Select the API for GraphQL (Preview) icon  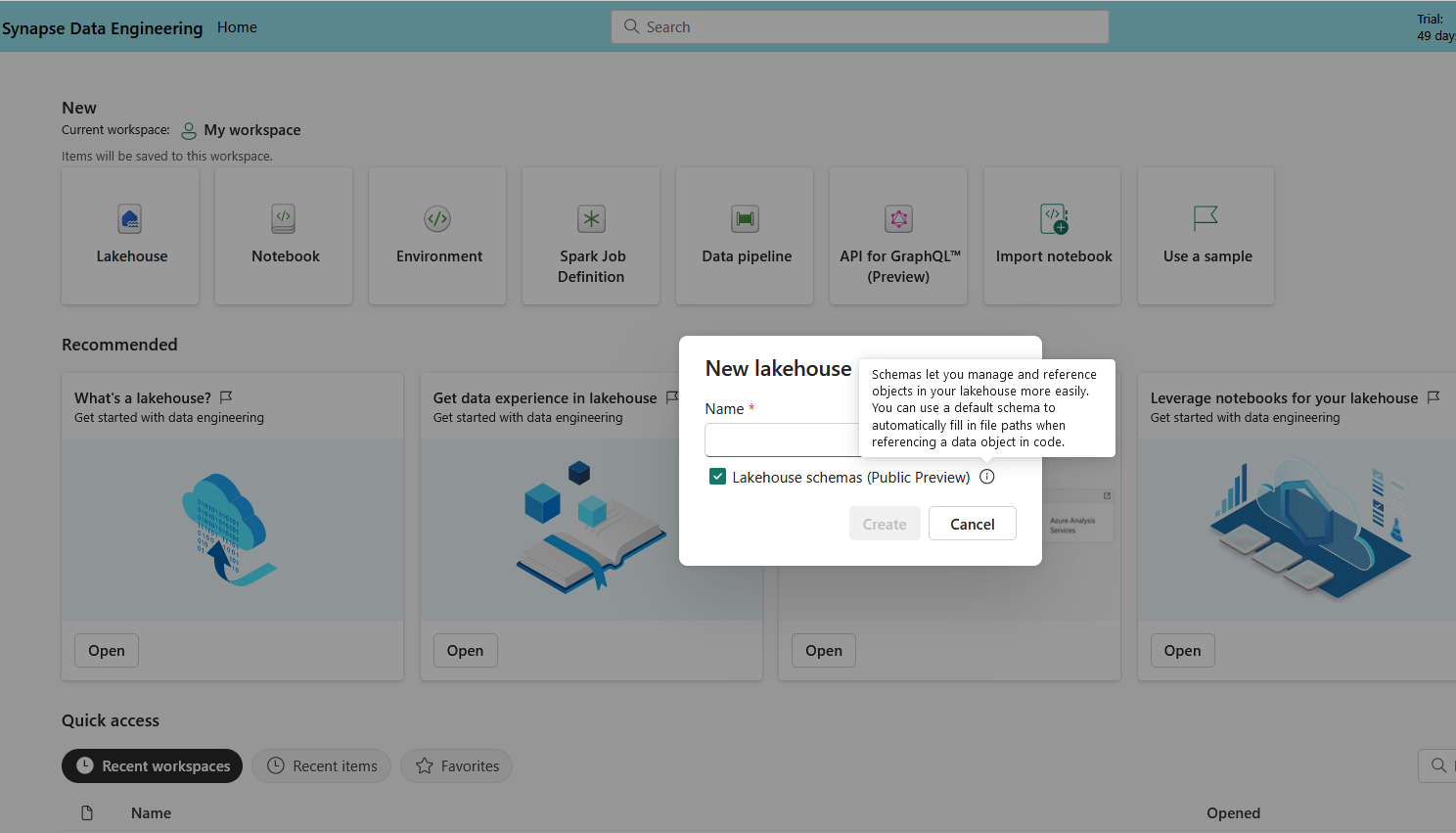click(898, 218)
